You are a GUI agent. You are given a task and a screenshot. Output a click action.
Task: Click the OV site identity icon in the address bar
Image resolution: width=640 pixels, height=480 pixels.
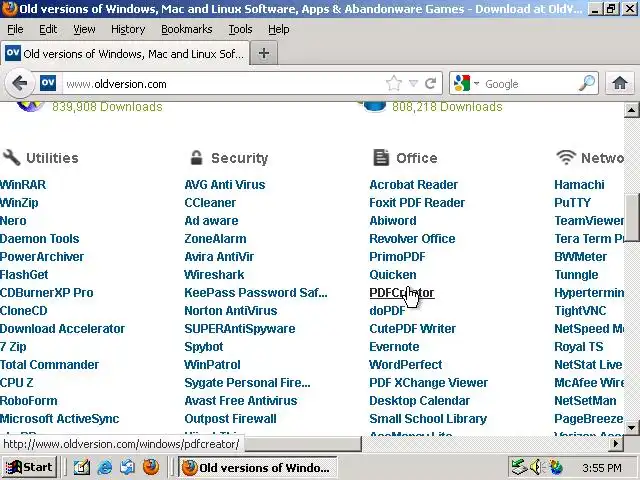pyautogui.click(x=48, y=83)
